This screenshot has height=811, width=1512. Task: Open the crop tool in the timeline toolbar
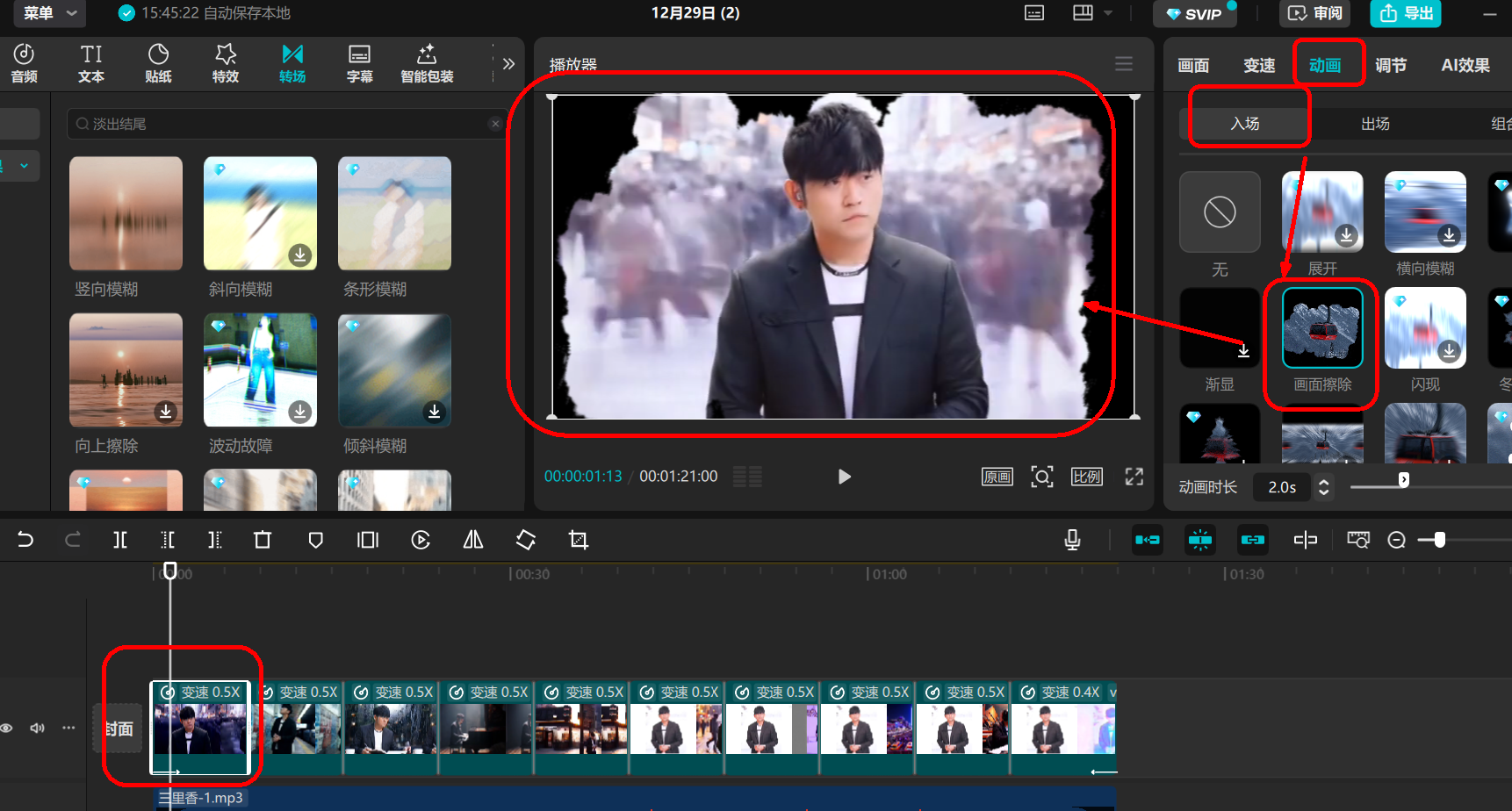tap(579, 540)
